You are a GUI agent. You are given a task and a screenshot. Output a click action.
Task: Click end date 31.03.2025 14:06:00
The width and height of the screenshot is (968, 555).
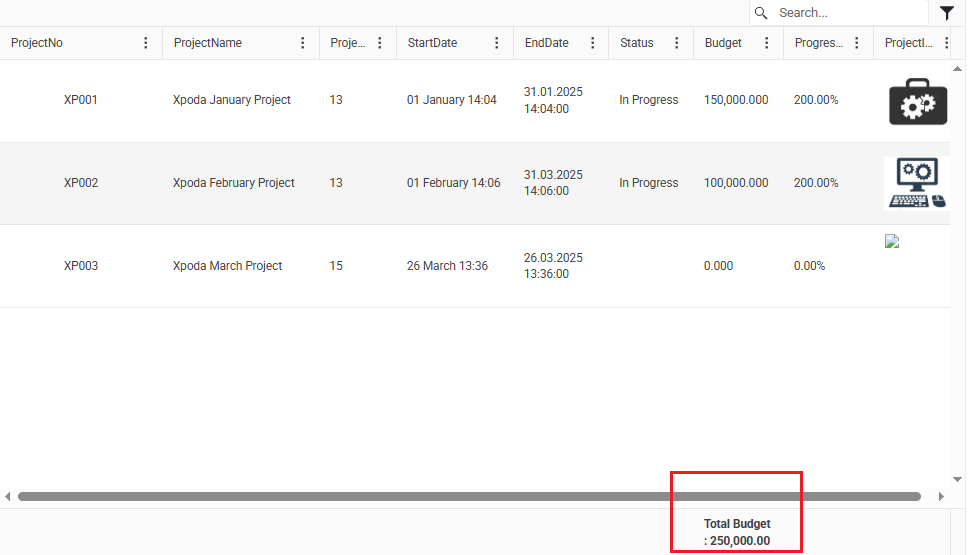pos(553,183)
